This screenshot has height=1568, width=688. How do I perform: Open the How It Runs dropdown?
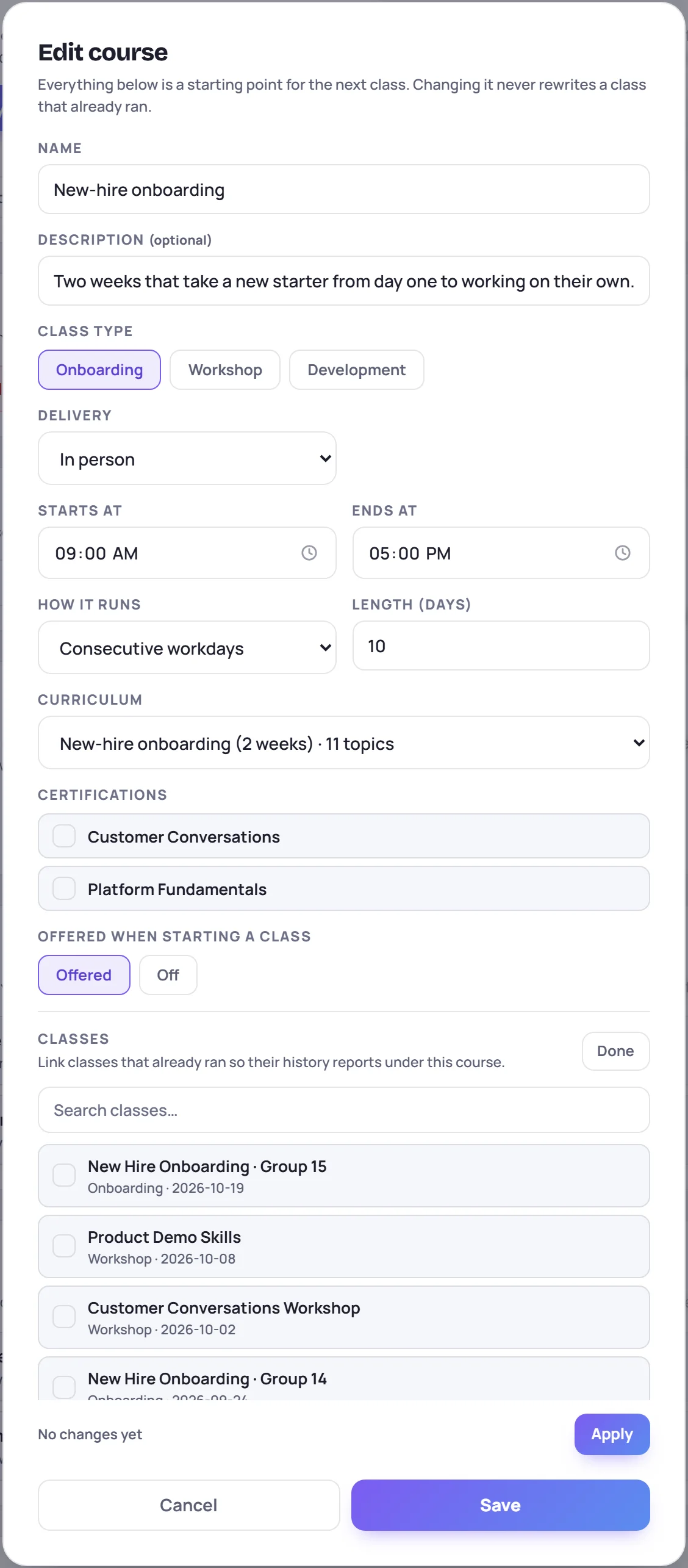click(x=187, y=647)
